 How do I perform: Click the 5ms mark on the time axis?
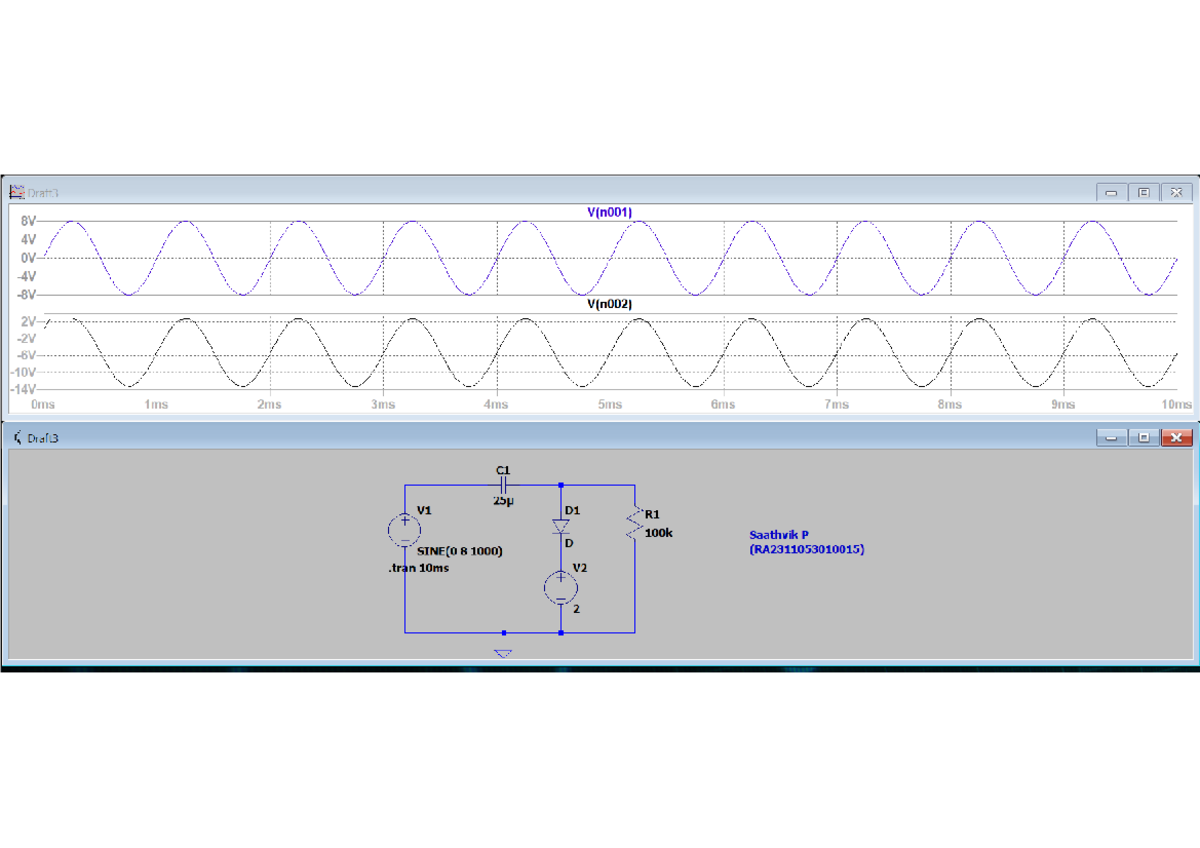tap(609, 405)
